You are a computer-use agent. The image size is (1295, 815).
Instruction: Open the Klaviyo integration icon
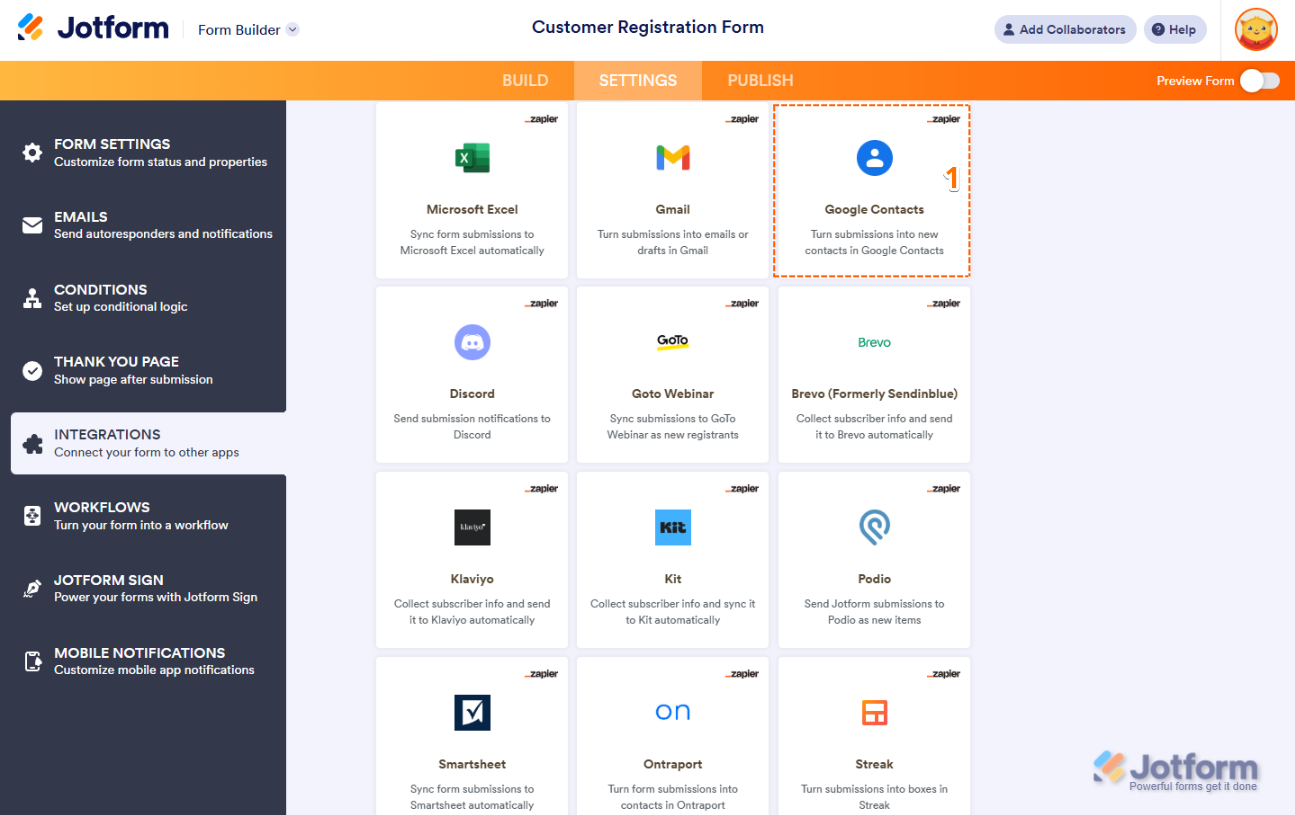point(472,527)
